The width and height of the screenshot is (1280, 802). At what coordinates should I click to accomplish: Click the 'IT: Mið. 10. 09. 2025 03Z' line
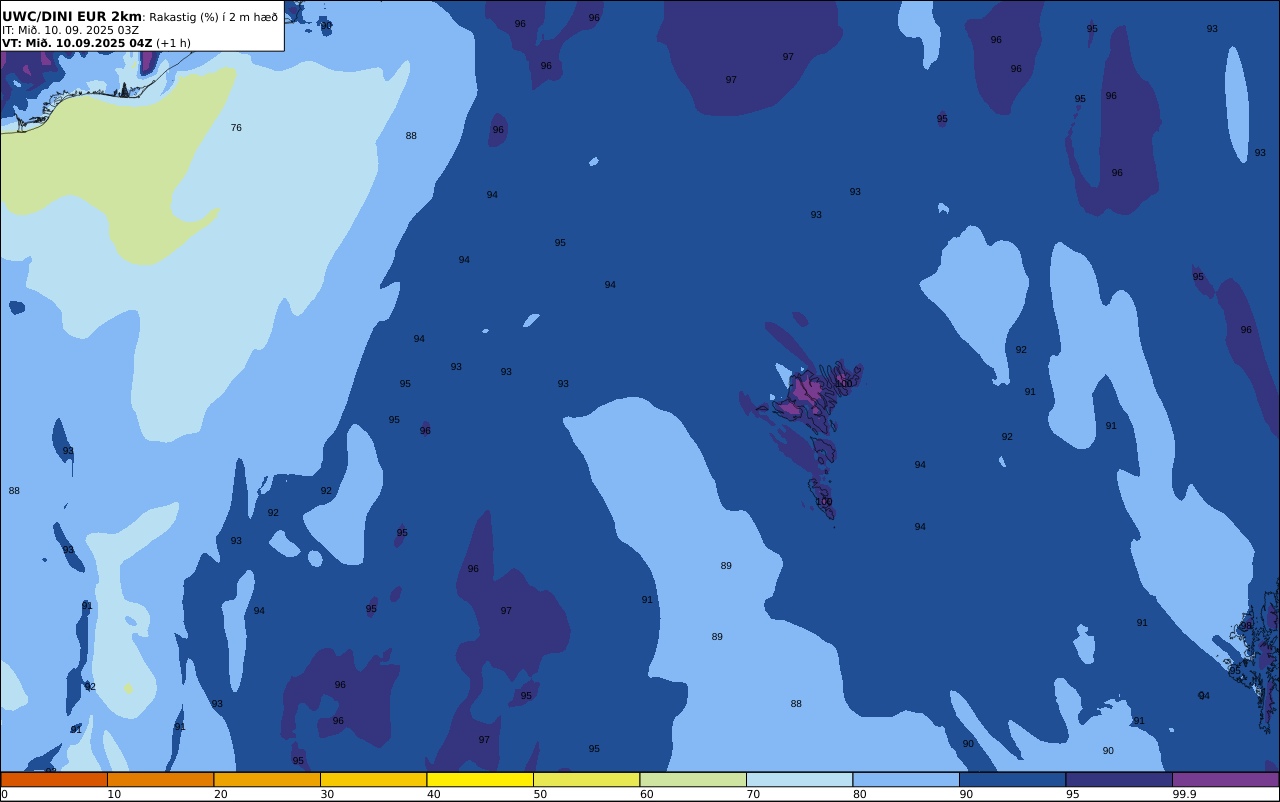pos(70,30)
